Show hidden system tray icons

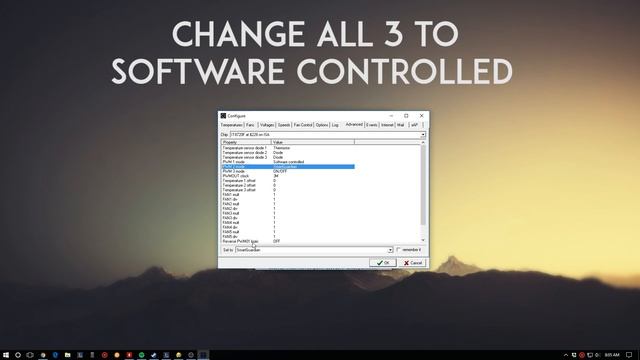[x=566, y=355]
